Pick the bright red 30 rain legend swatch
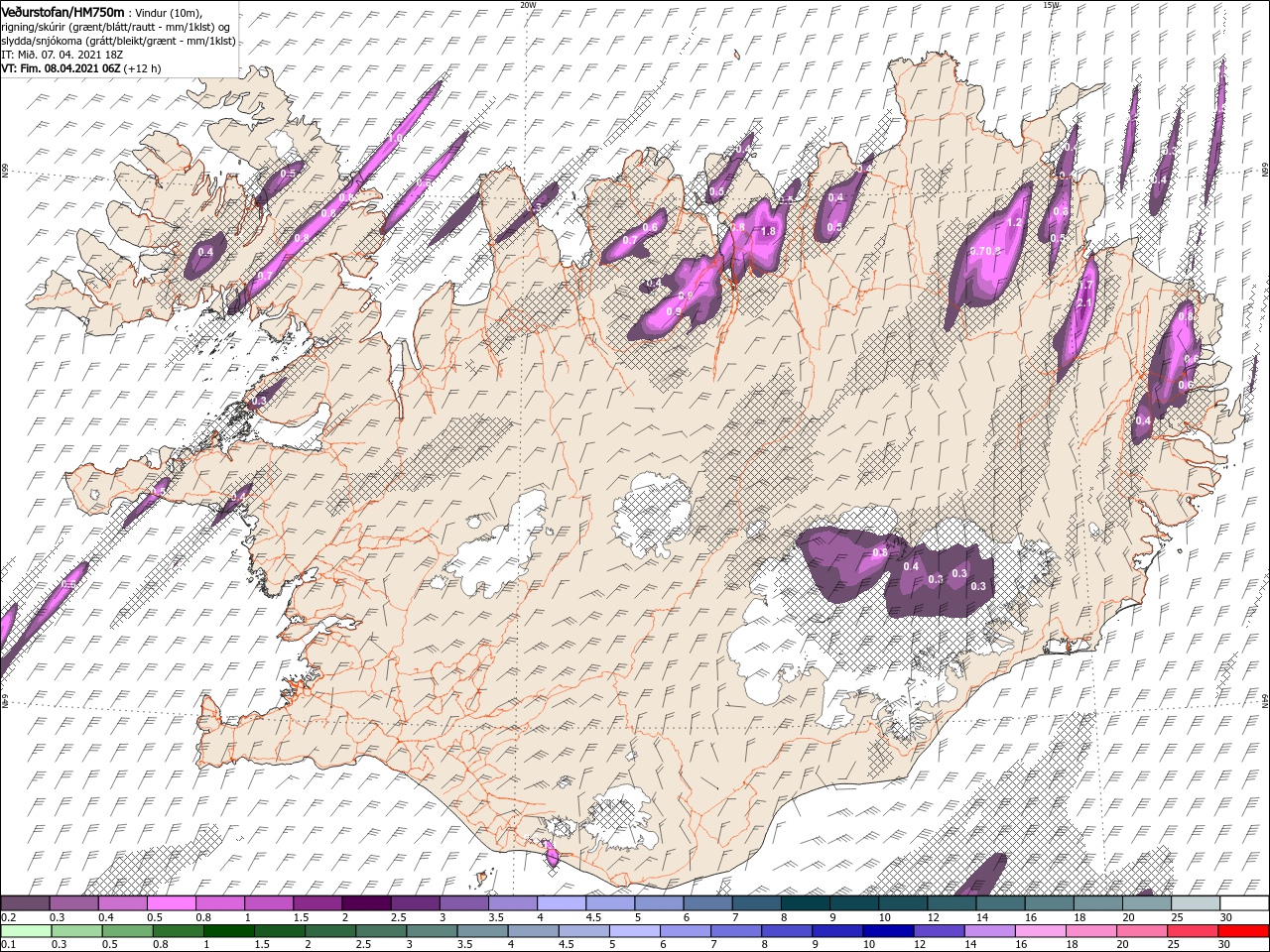The width and height of the screenshot is (1270, 952). point(1244,931)
